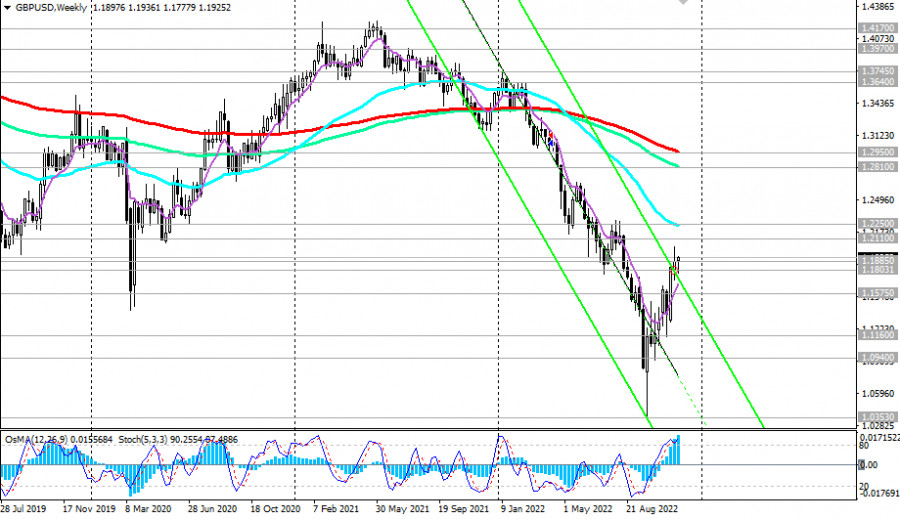Click the right end of the cyan moving average
This screenshot has width=900, height=519.
[679, 225]
